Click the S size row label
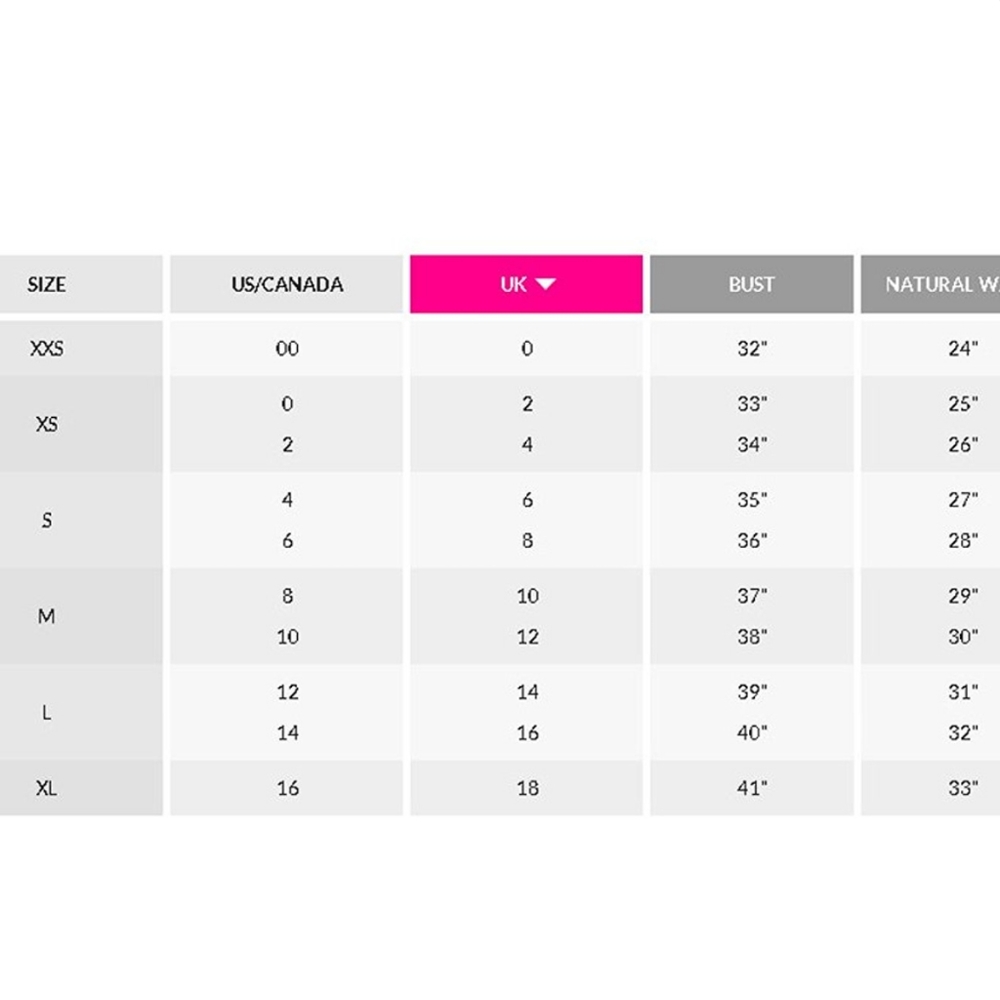1000x1000 pixels. [x=47, y=520]
